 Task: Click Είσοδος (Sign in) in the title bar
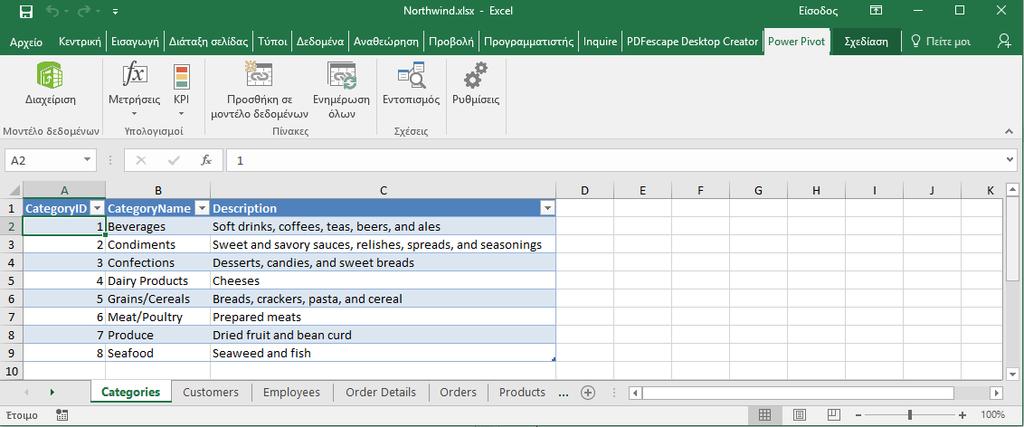(x=818, y=11)
